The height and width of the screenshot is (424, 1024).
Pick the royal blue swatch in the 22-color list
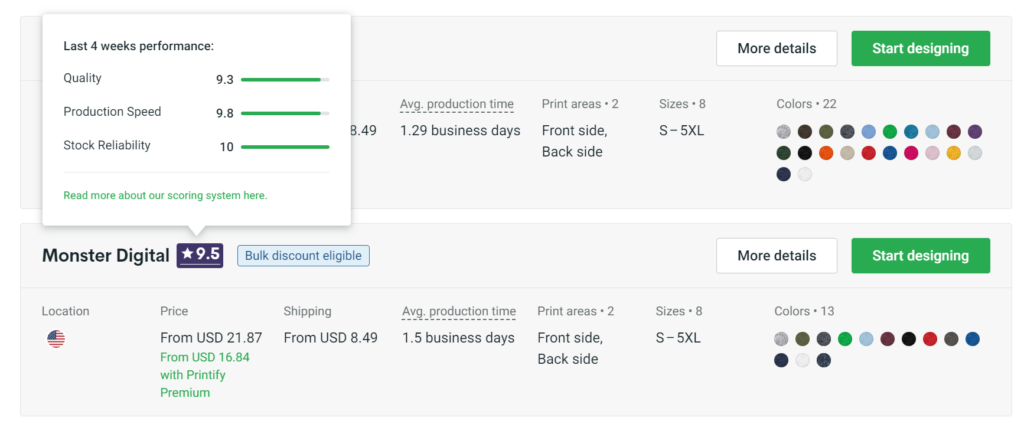pos(889,153)
